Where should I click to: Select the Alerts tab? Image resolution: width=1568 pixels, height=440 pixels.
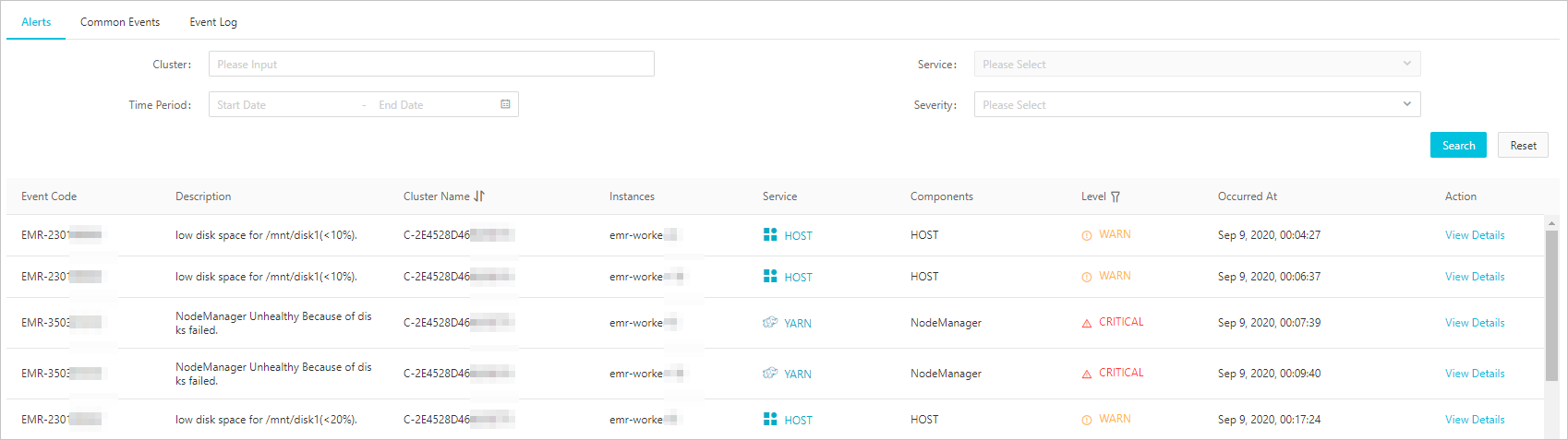point(36,22)
